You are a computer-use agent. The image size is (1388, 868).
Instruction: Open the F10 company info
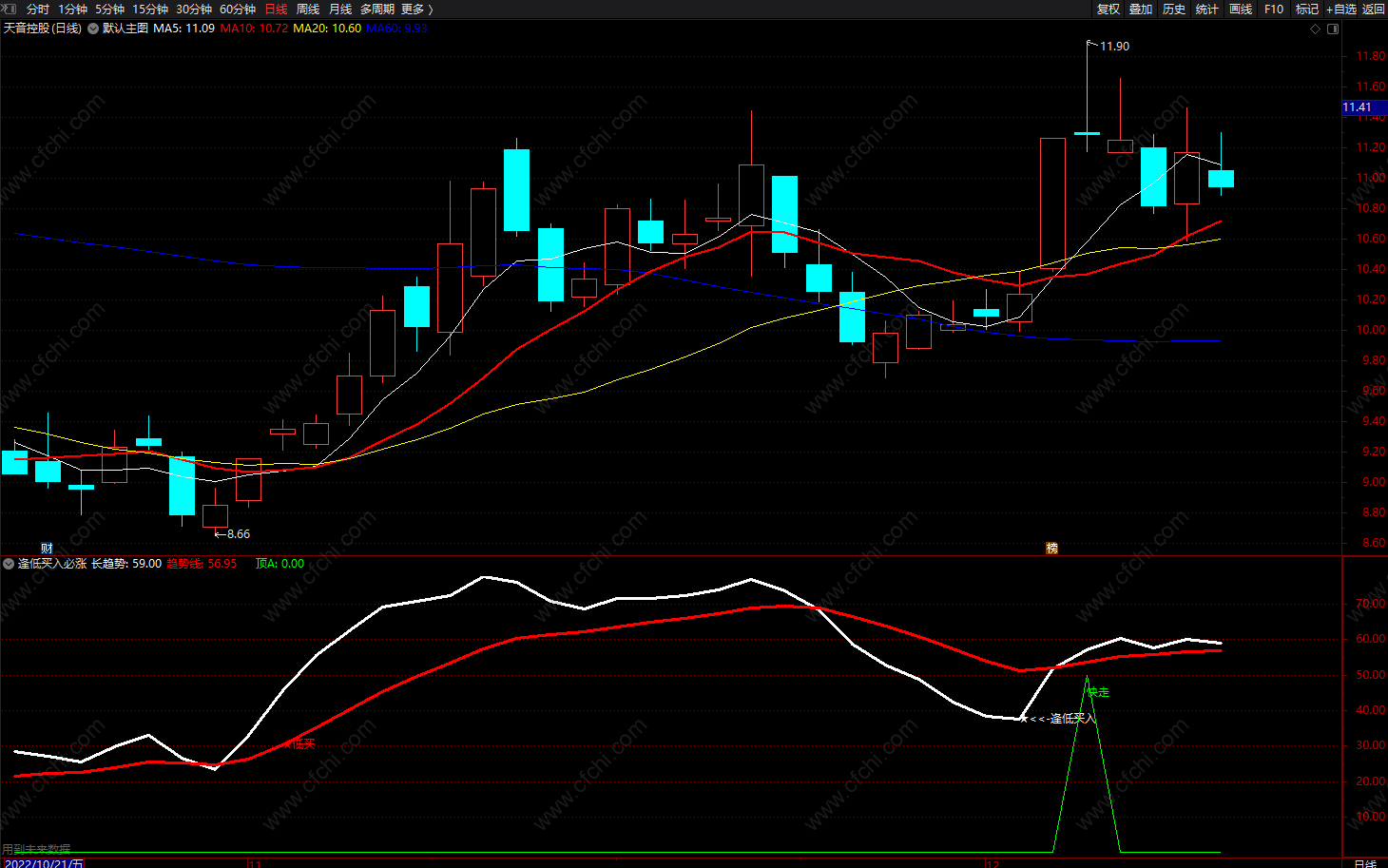(x=1274, y=9)
